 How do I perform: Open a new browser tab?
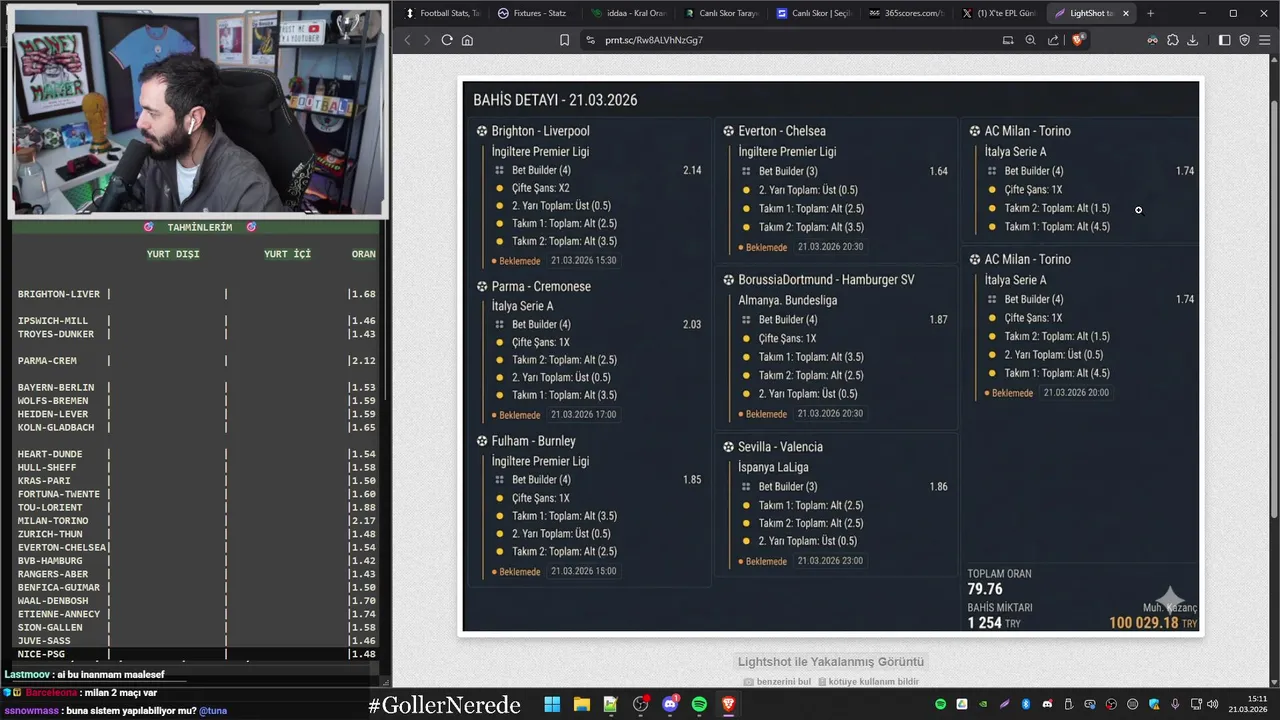coord(1150,13)
